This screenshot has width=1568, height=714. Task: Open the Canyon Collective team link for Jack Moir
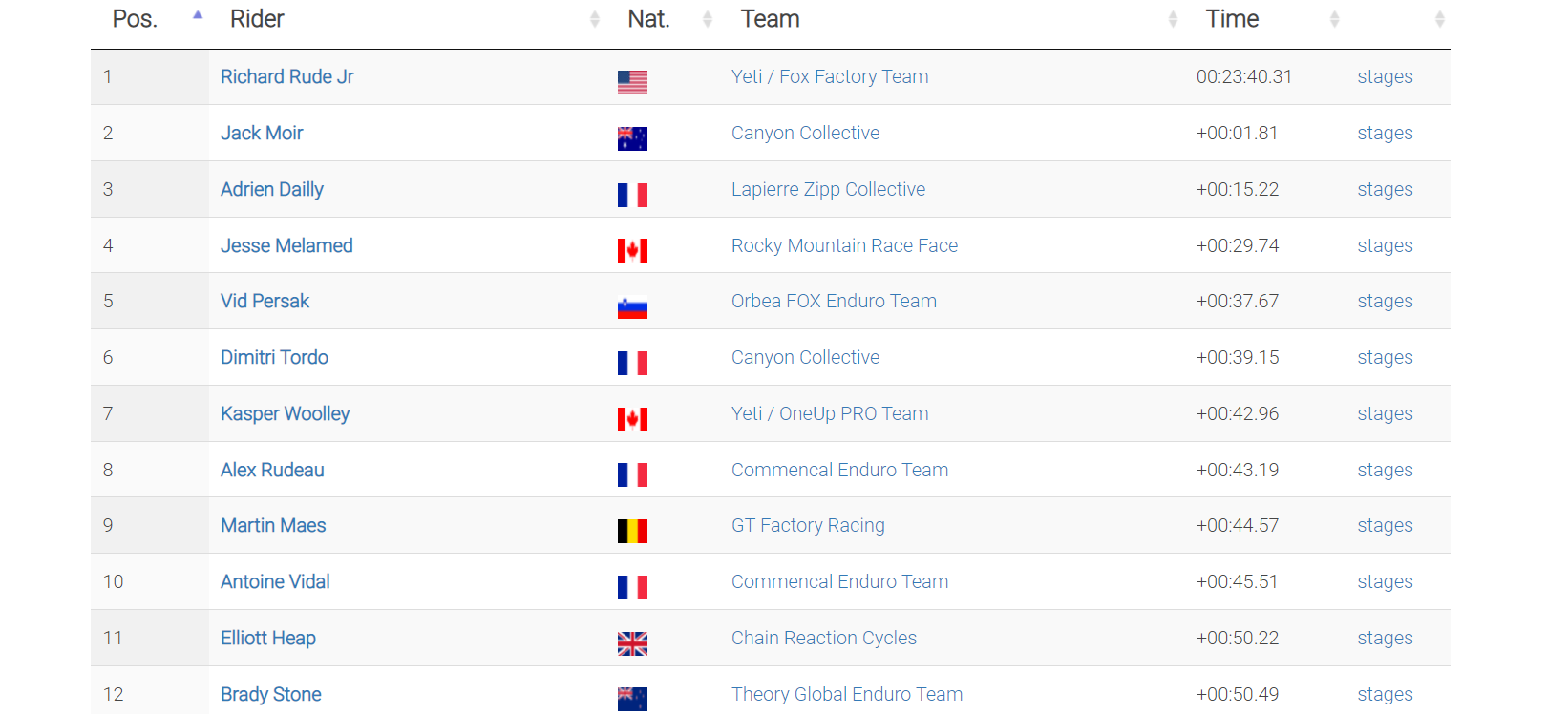pyautogui.click(x=805, y=133)
